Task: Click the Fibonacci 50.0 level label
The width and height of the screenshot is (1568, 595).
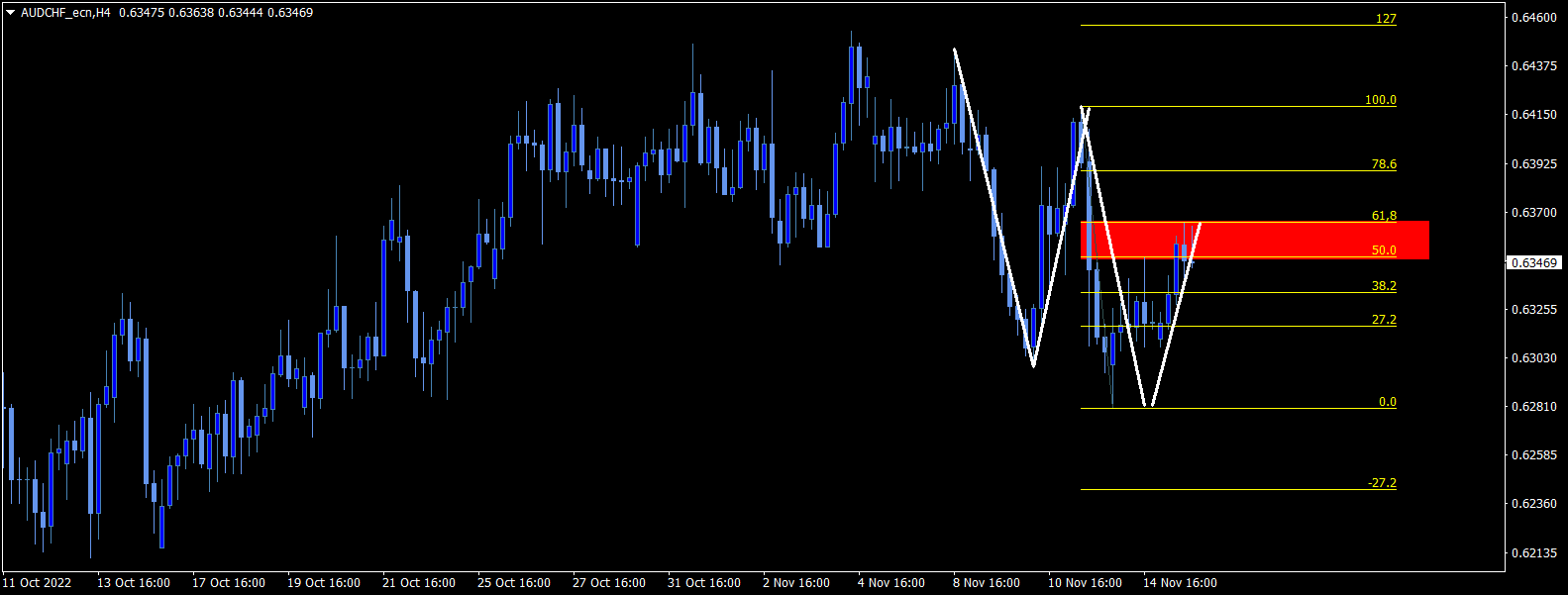Action: pyautogui.click(x=1384, y=250)
